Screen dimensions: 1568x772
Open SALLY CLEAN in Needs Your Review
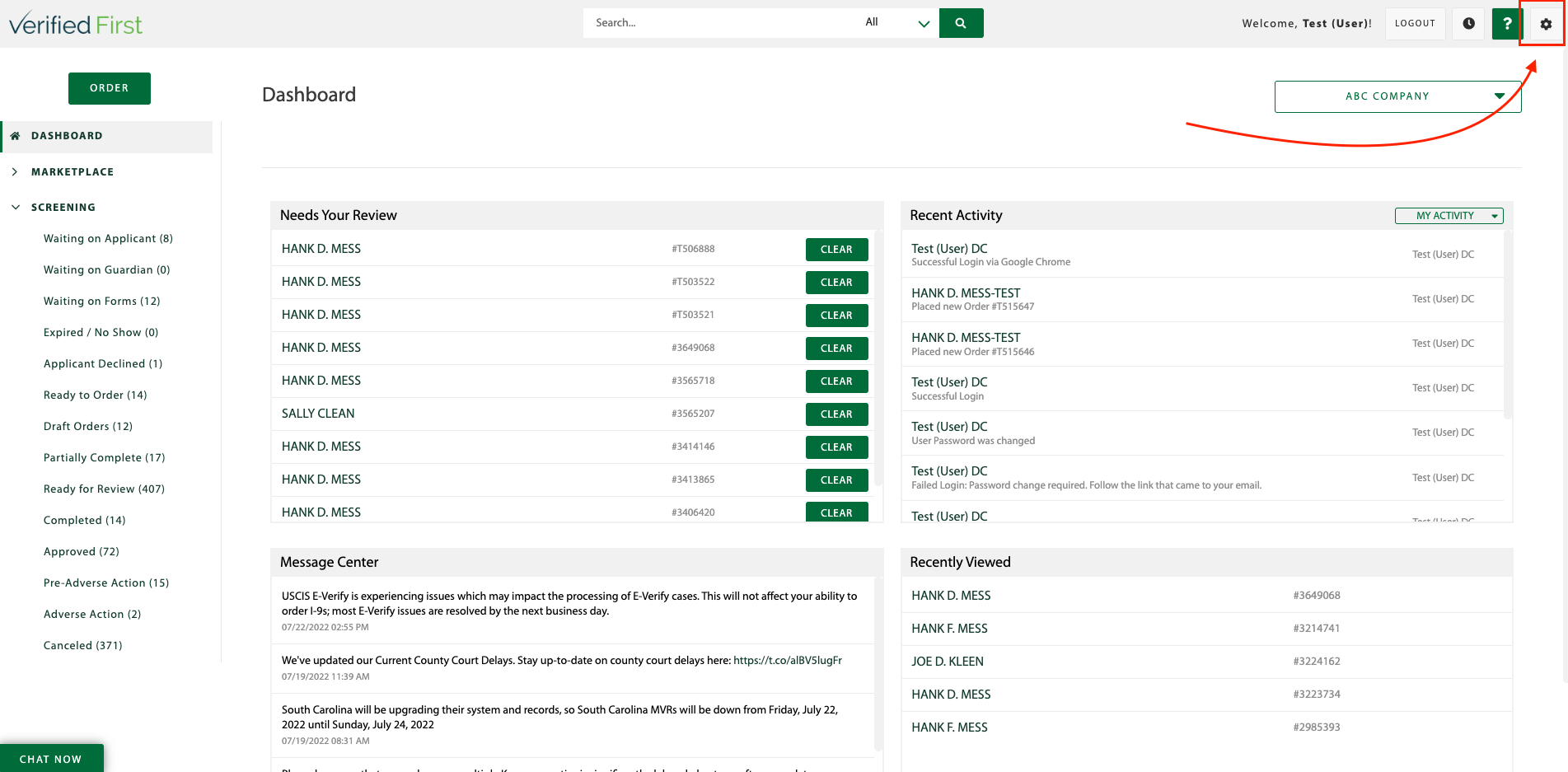(x=318, y=414)
